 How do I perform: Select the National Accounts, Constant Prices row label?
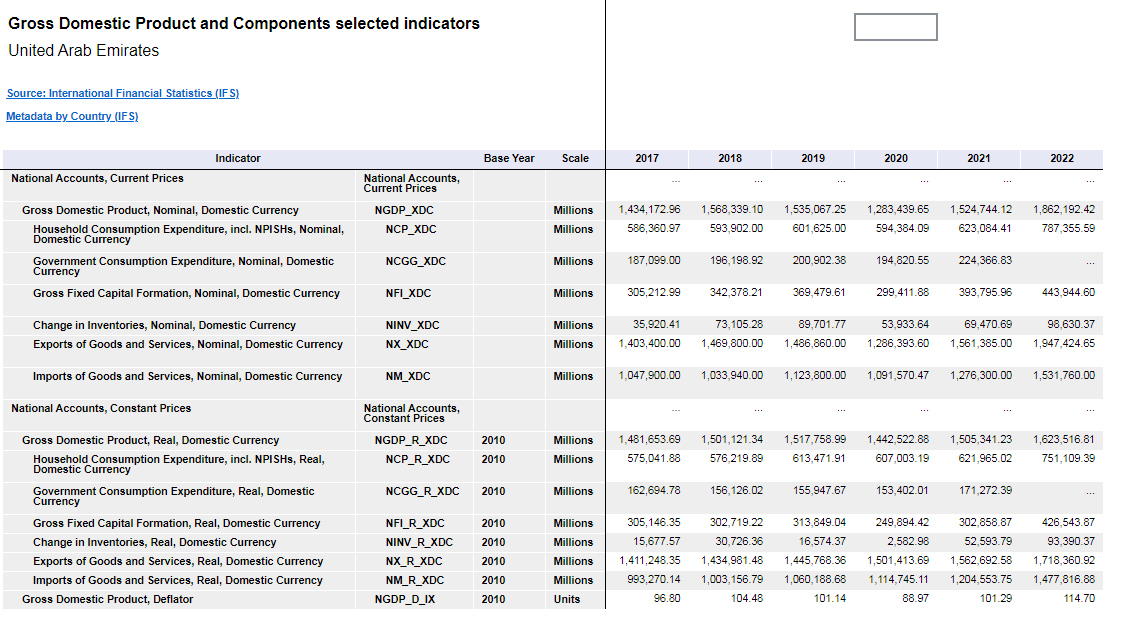coord(101,408)
